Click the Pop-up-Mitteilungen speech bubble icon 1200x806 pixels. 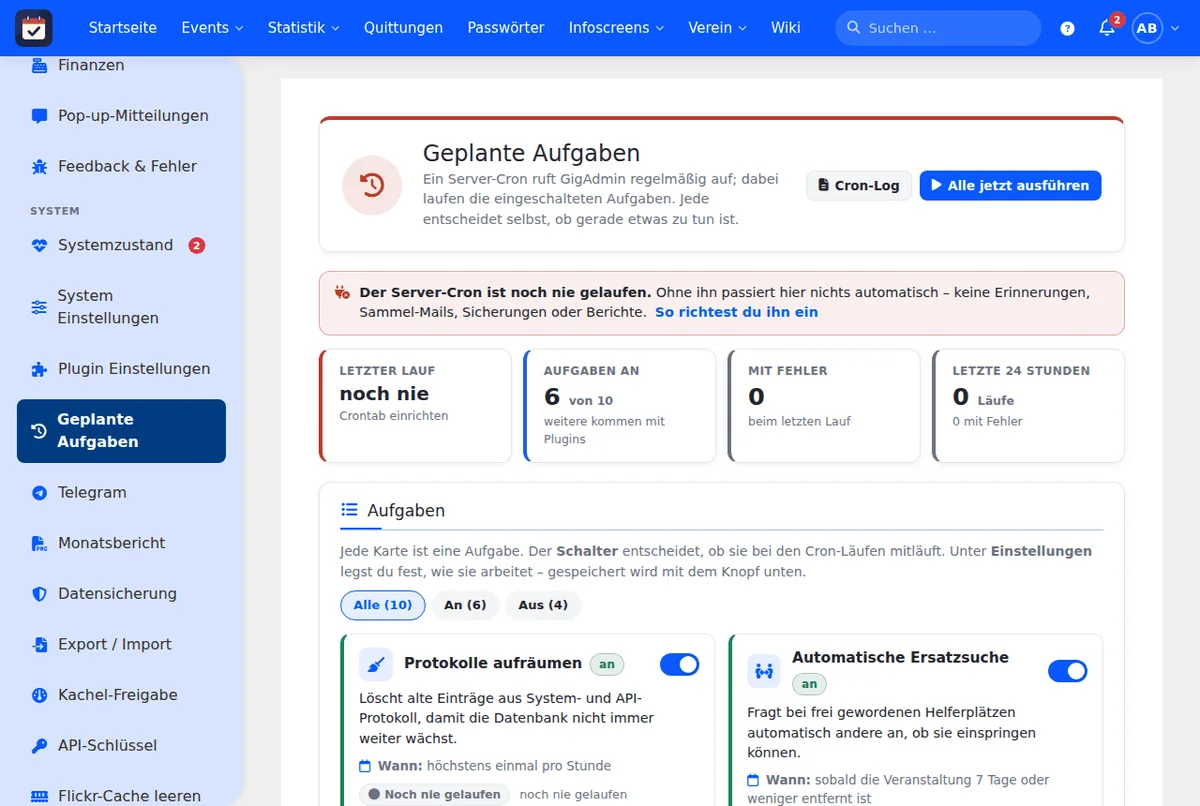pos(40,116)
